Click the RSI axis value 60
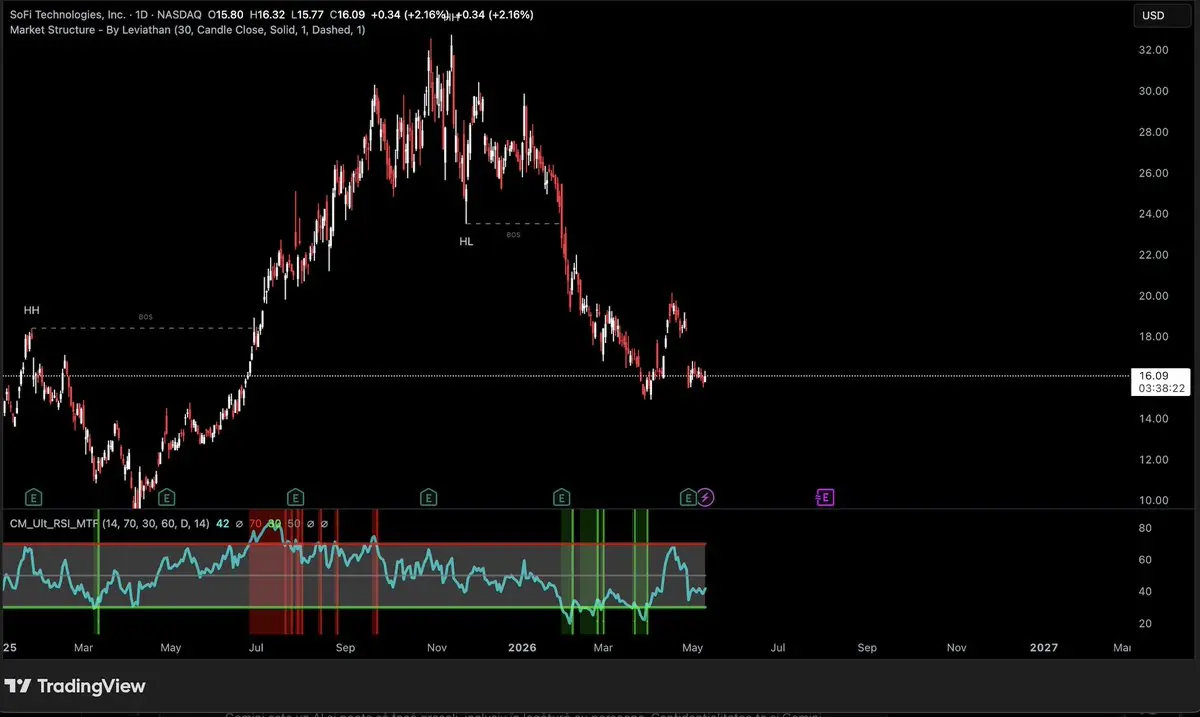Image resolution: width=1200 pixels, height=717 pixels. (x=1147, y=560)
